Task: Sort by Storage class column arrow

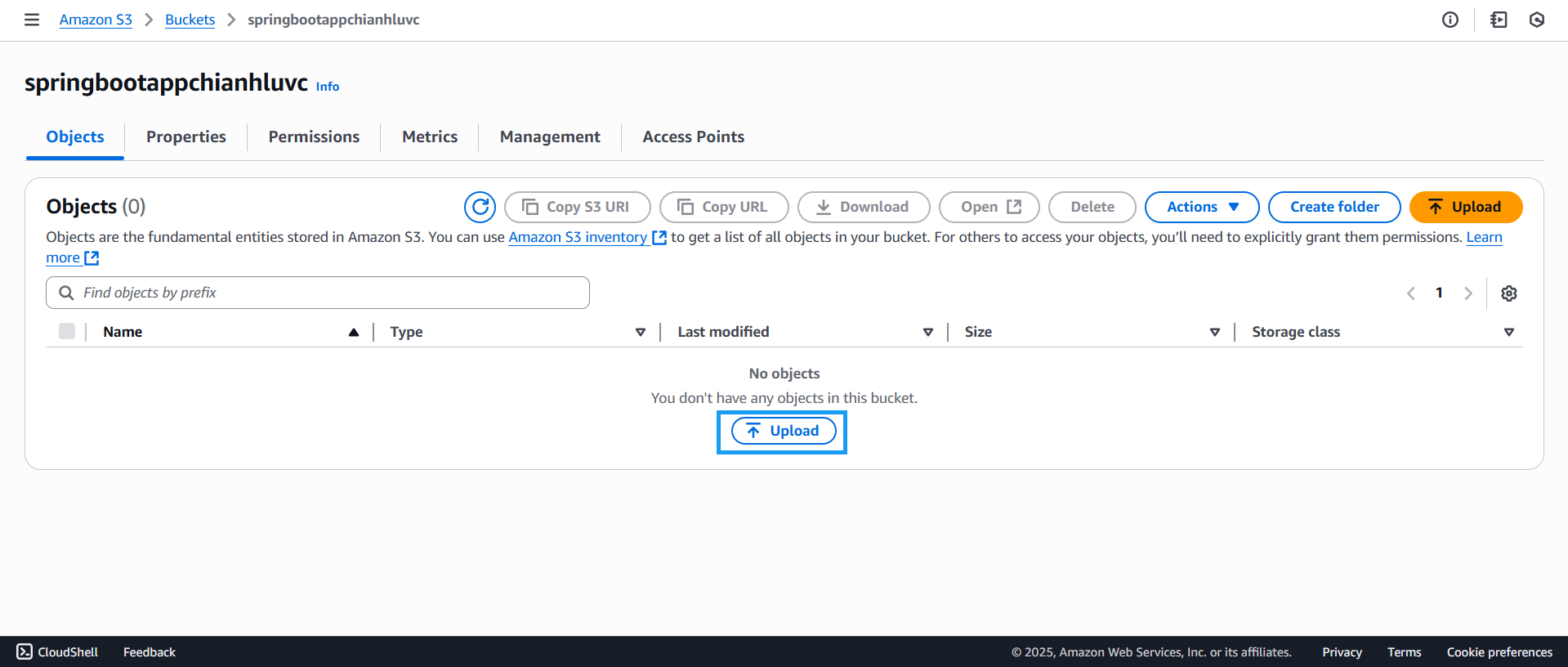Action: pyautogui.click(x=1509, y=332)
